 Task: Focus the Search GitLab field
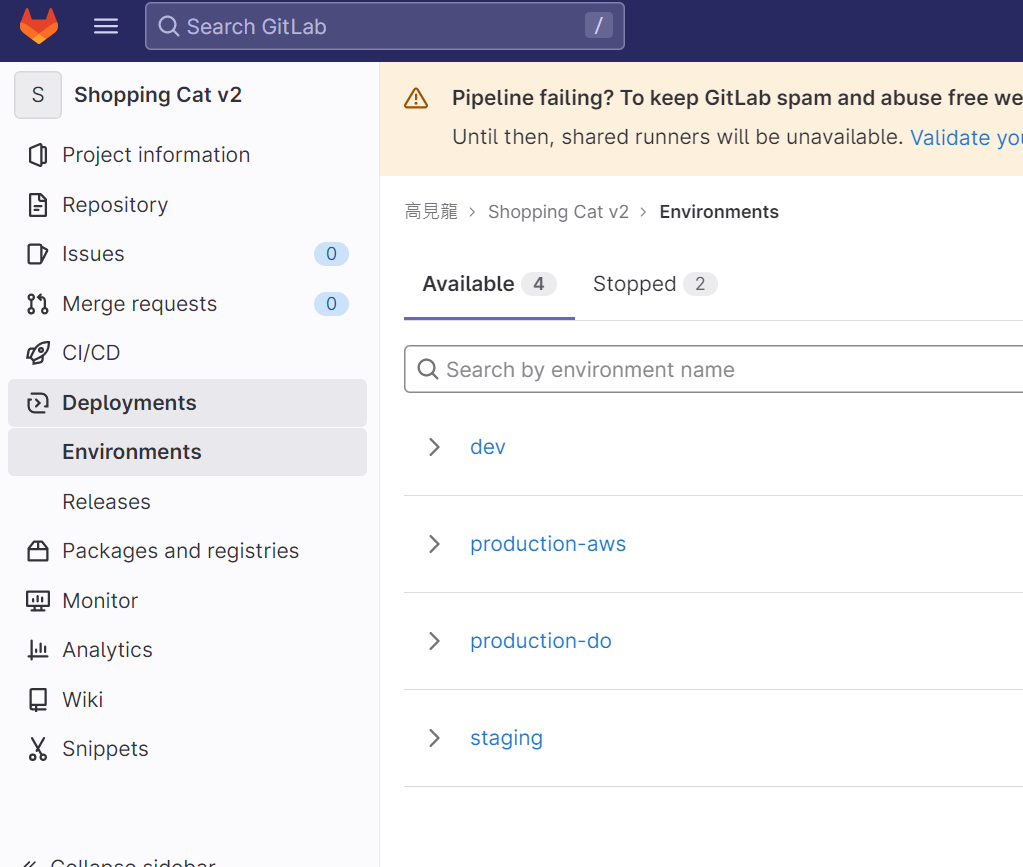(x=384, y=26)
